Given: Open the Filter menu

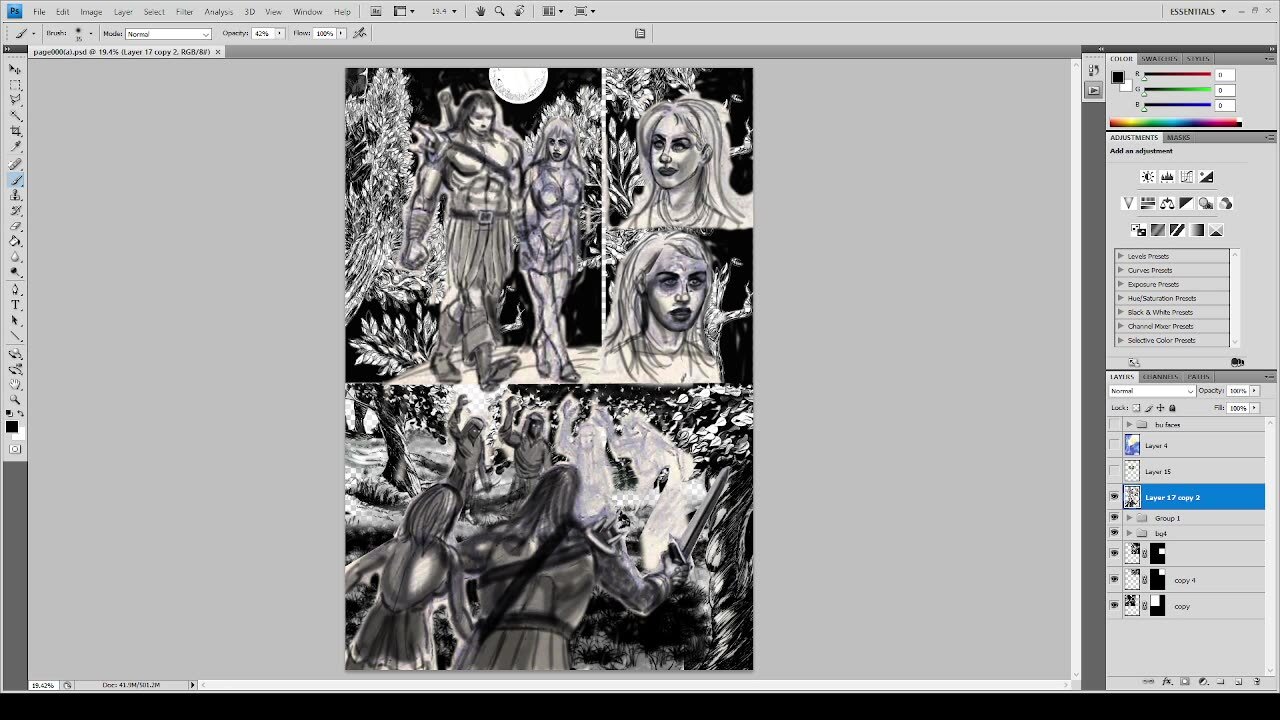Looking at the screenshot, I should 185,12.
